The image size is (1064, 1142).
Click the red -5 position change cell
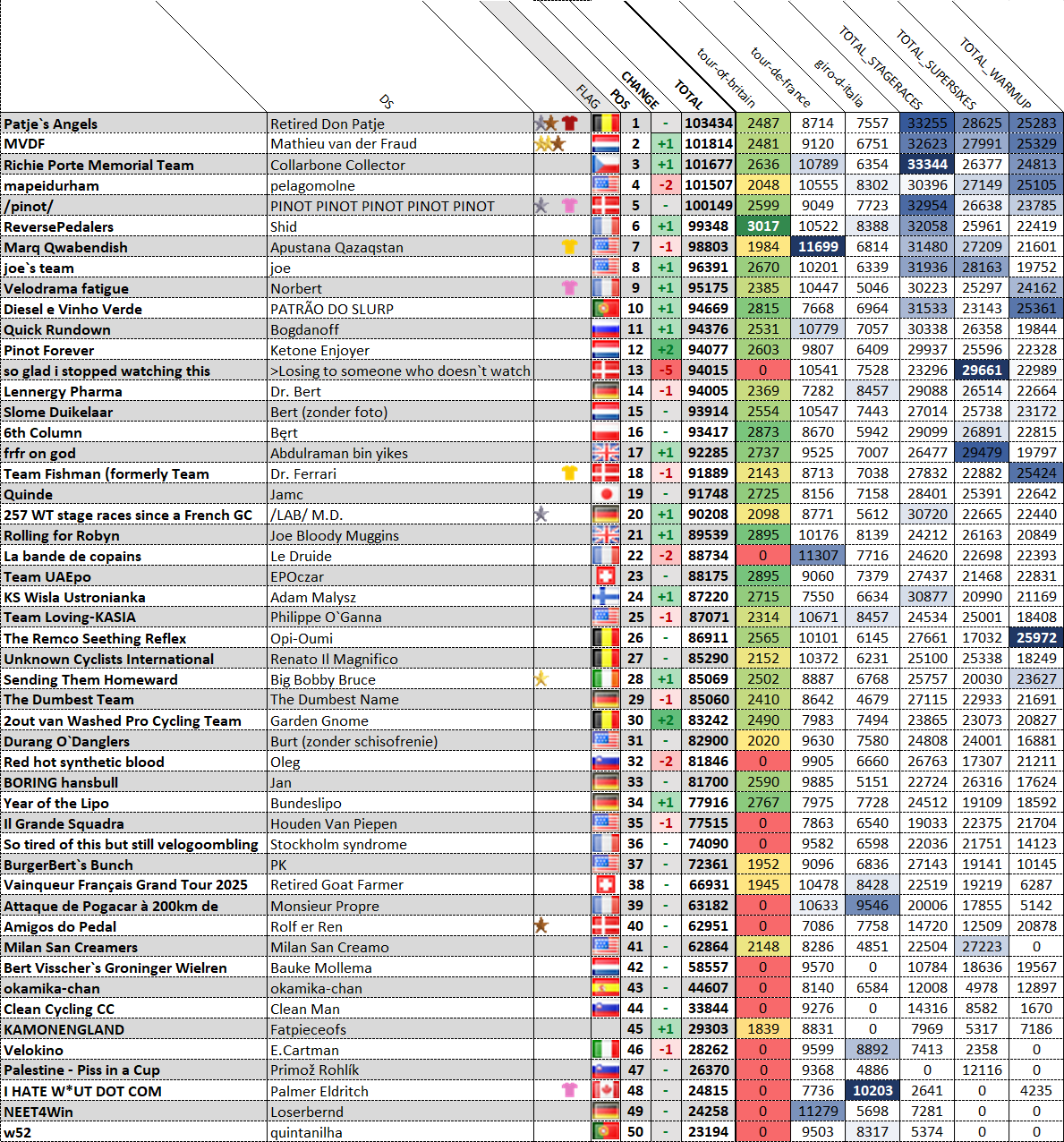pos(665,371)
